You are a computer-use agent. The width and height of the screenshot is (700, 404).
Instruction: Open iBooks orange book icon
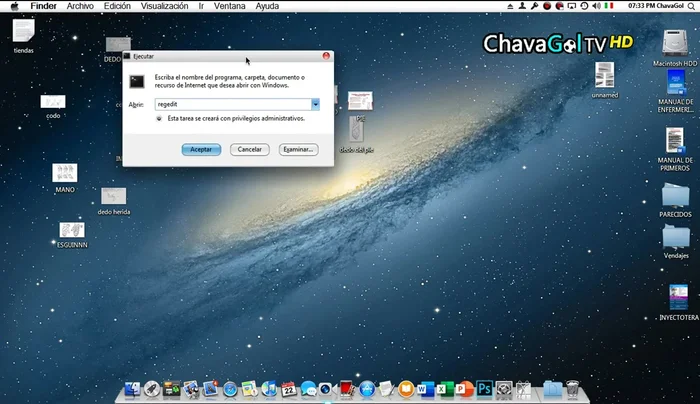click(x=406, y=389)
